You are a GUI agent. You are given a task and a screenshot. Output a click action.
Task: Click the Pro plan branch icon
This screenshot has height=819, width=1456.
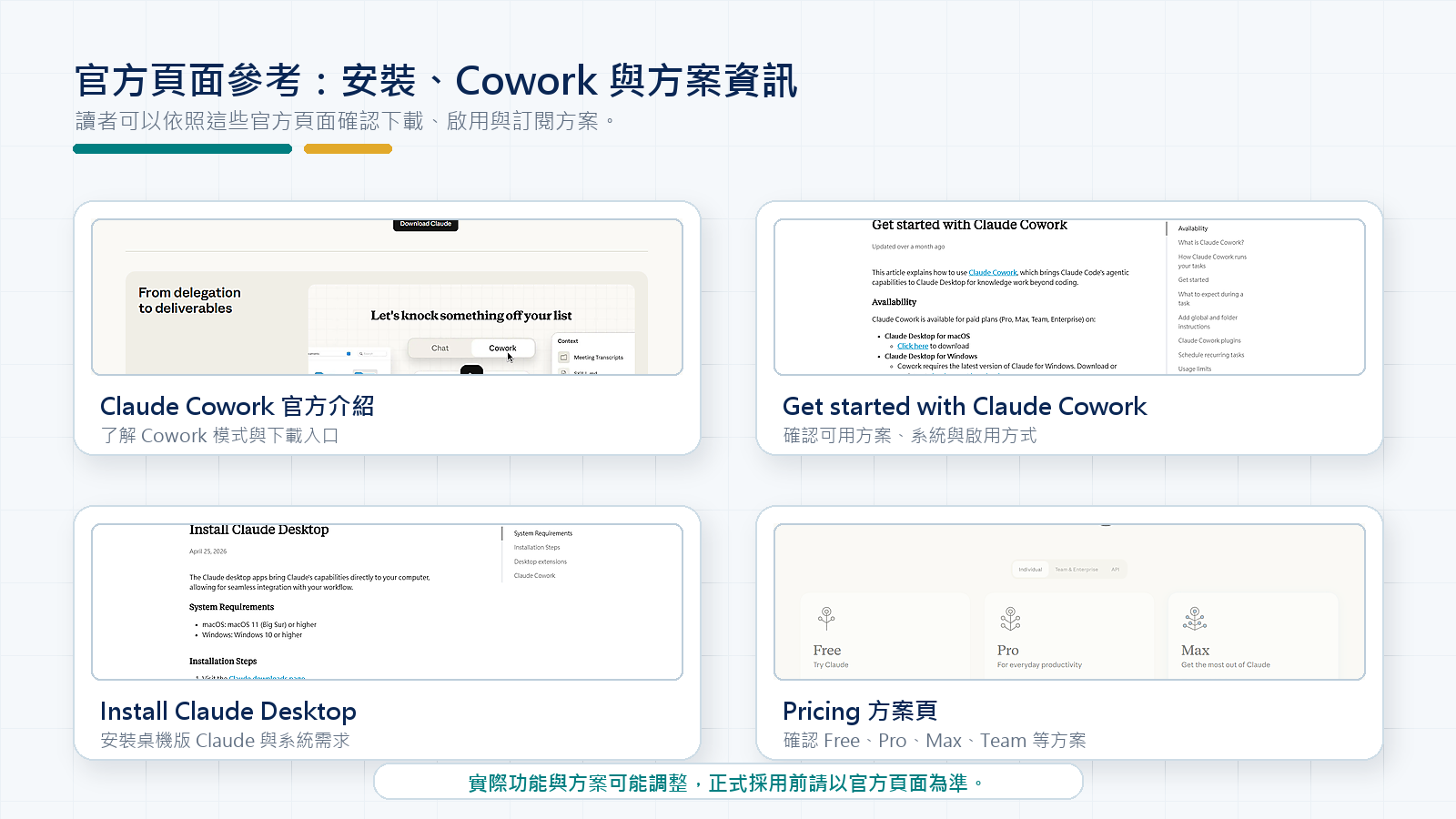tap(1010, 619)
